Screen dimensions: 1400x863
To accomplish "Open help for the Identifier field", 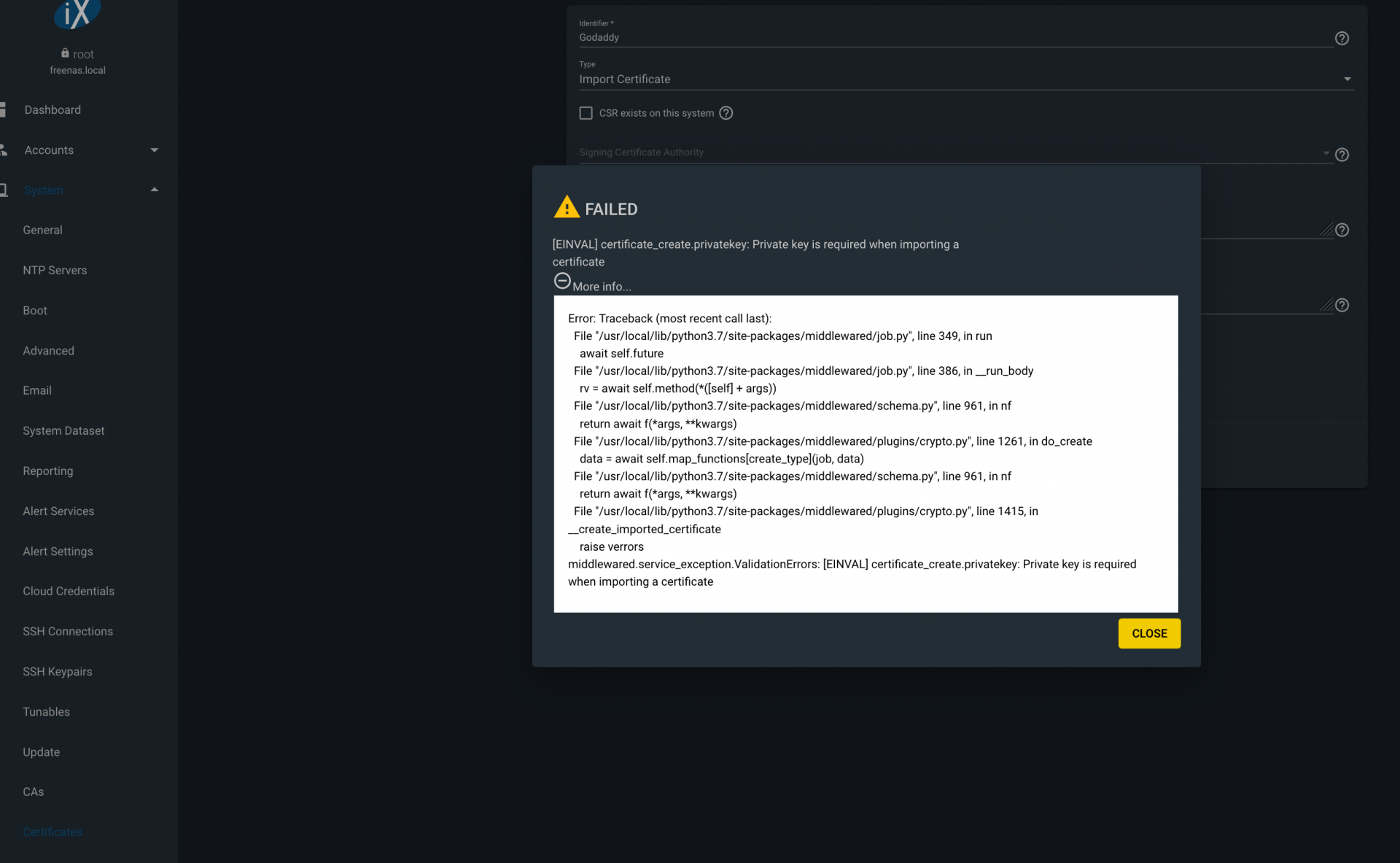I will point(1342,38).
